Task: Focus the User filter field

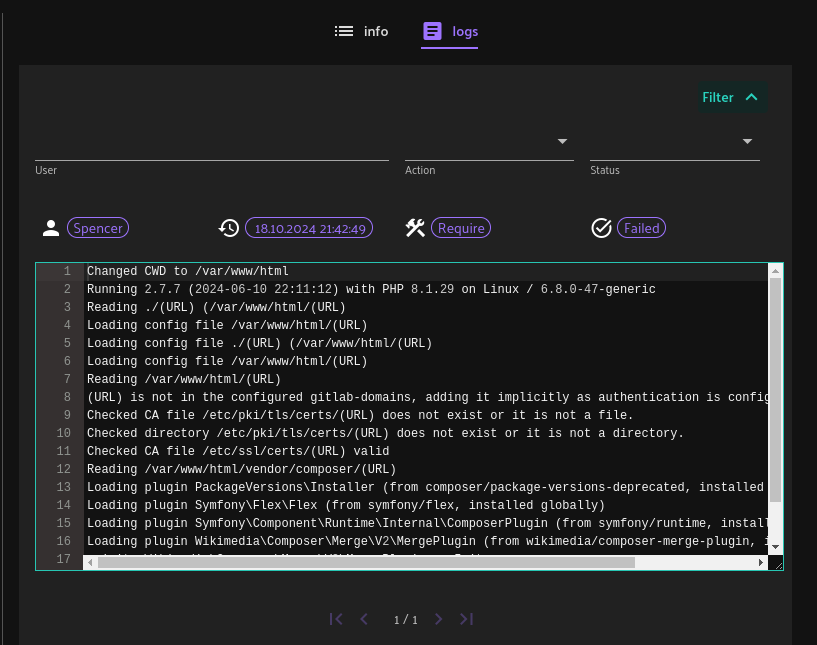Action: pos(212,145)
